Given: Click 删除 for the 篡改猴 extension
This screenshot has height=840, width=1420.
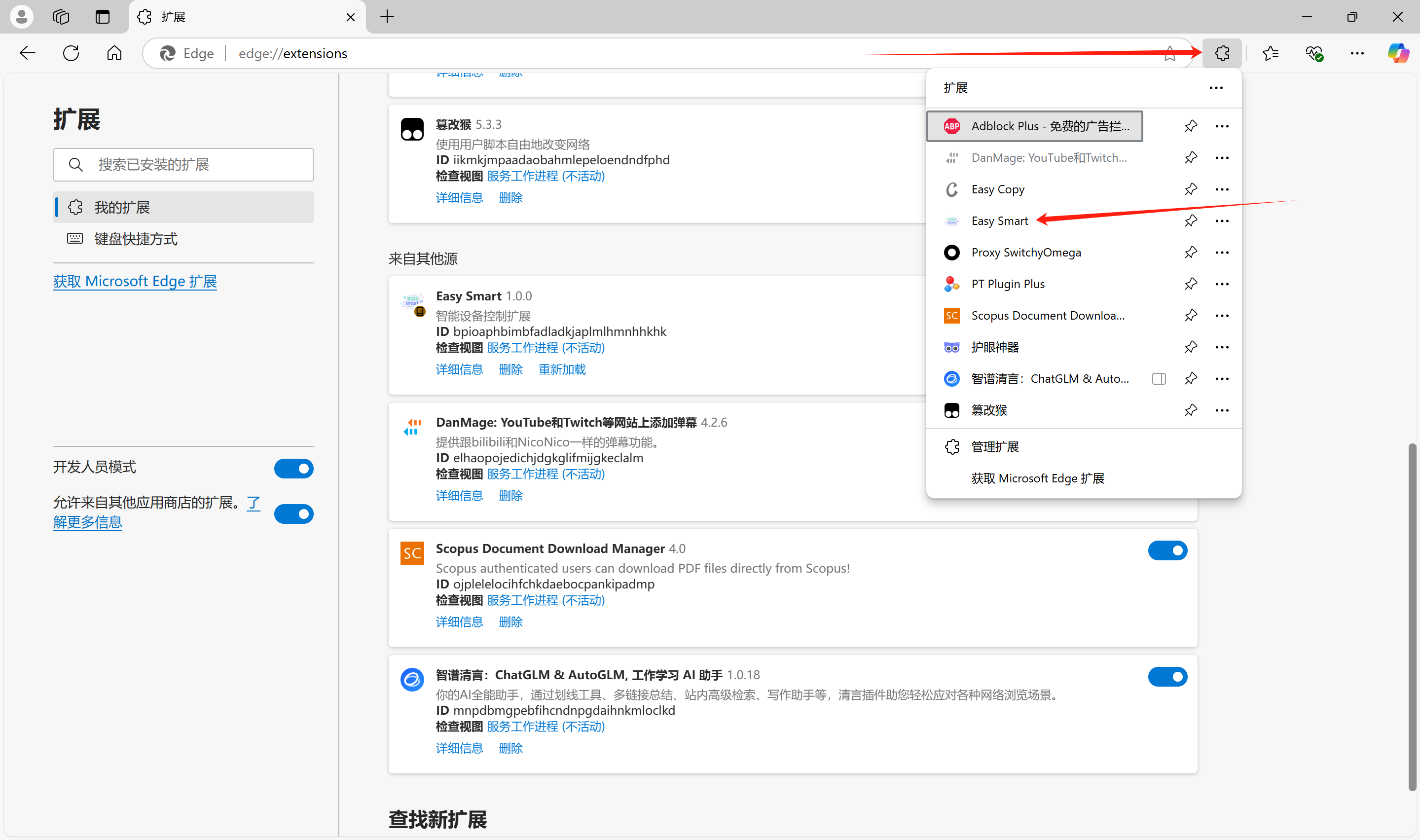Looking at the screenshot, I should (x=510, y=198).
